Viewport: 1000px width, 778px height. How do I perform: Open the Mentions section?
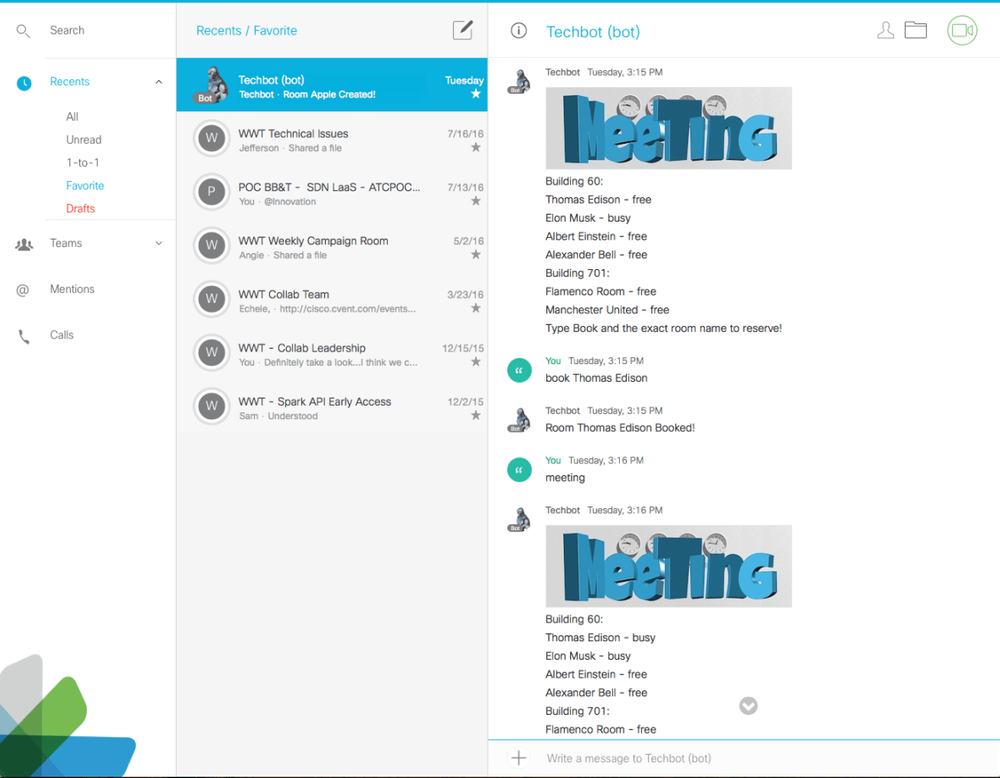[x=72, y=289]
